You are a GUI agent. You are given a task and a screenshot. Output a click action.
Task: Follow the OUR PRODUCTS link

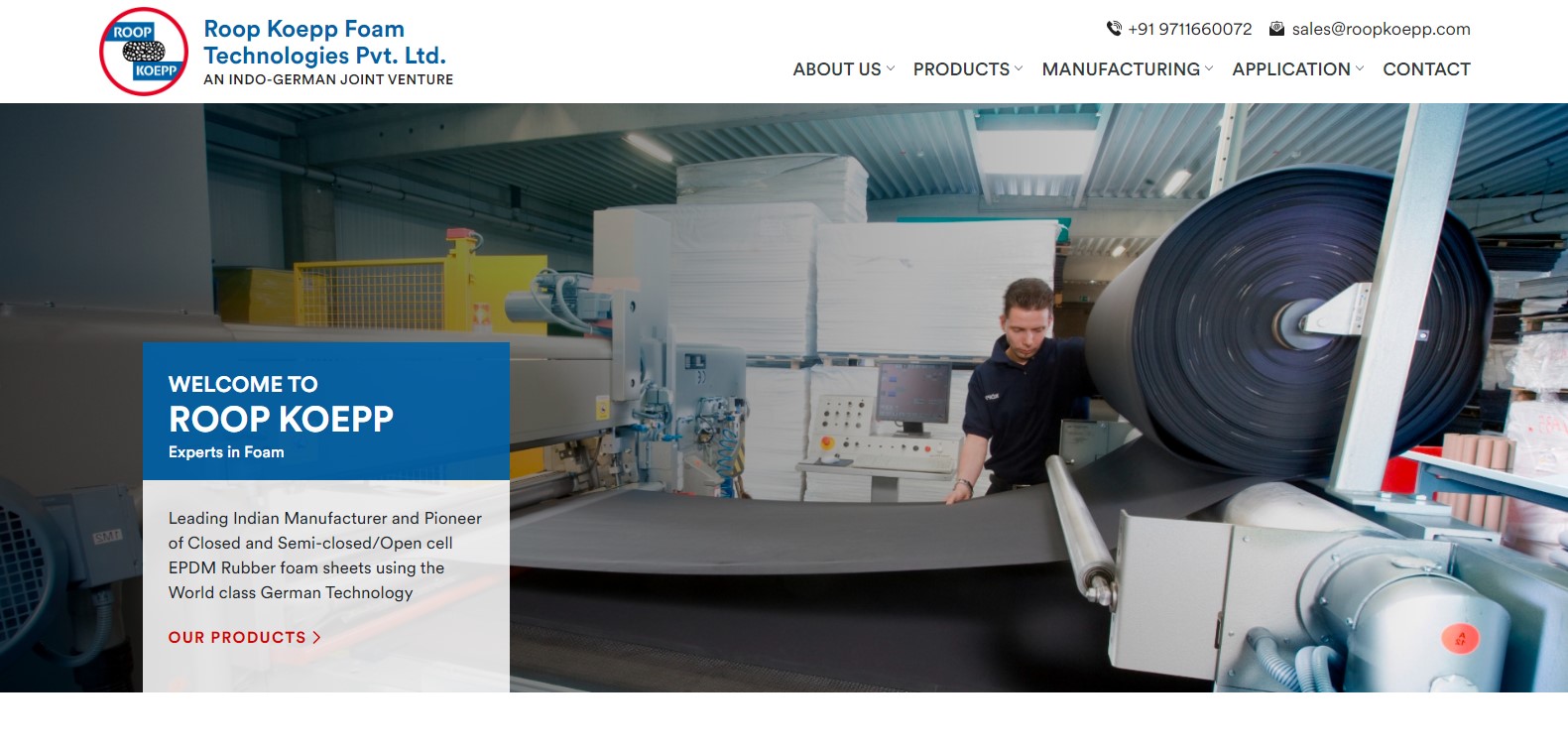[237, 638]
